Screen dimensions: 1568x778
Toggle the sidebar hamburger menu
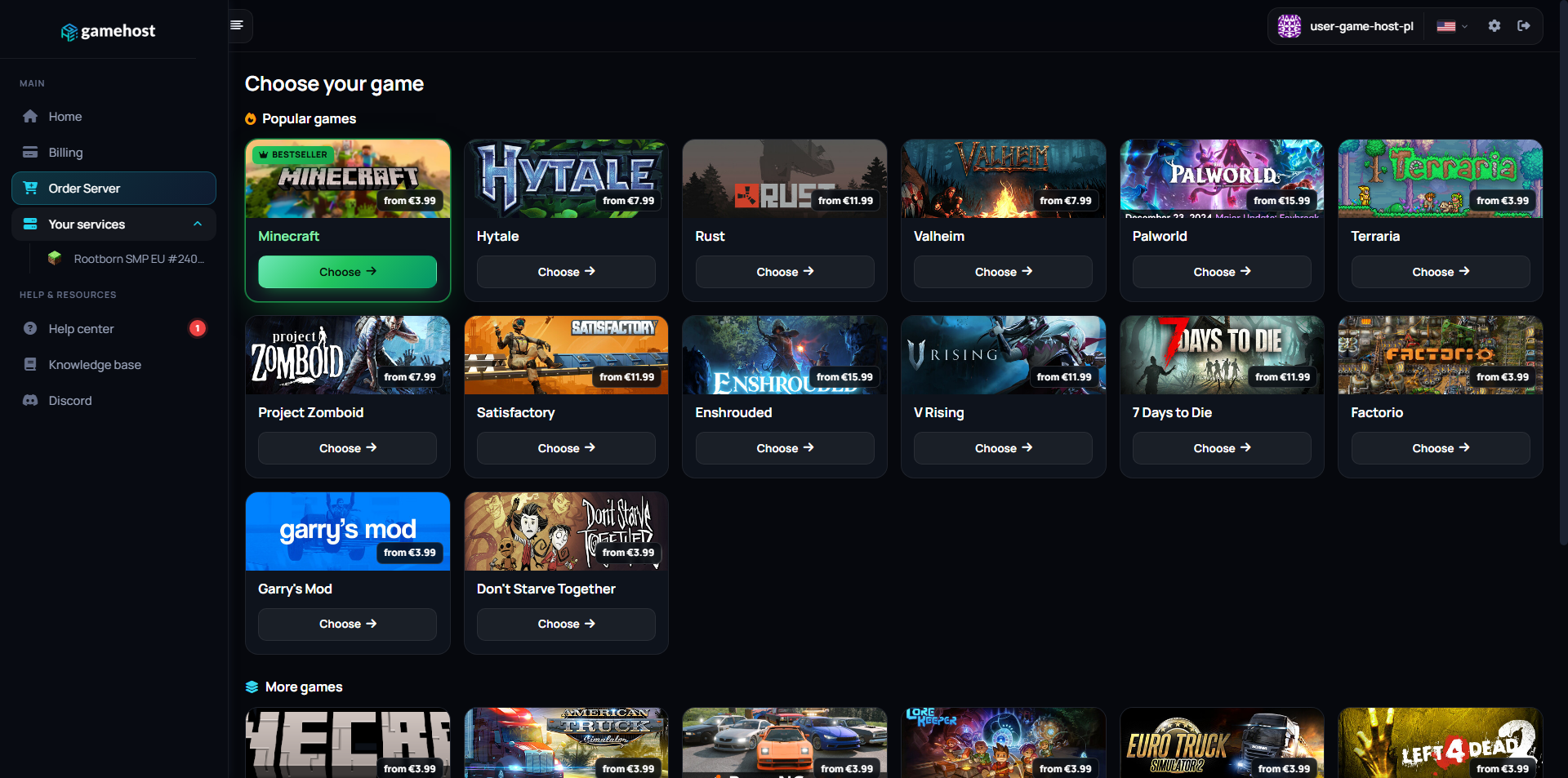[x=237, y=25]
